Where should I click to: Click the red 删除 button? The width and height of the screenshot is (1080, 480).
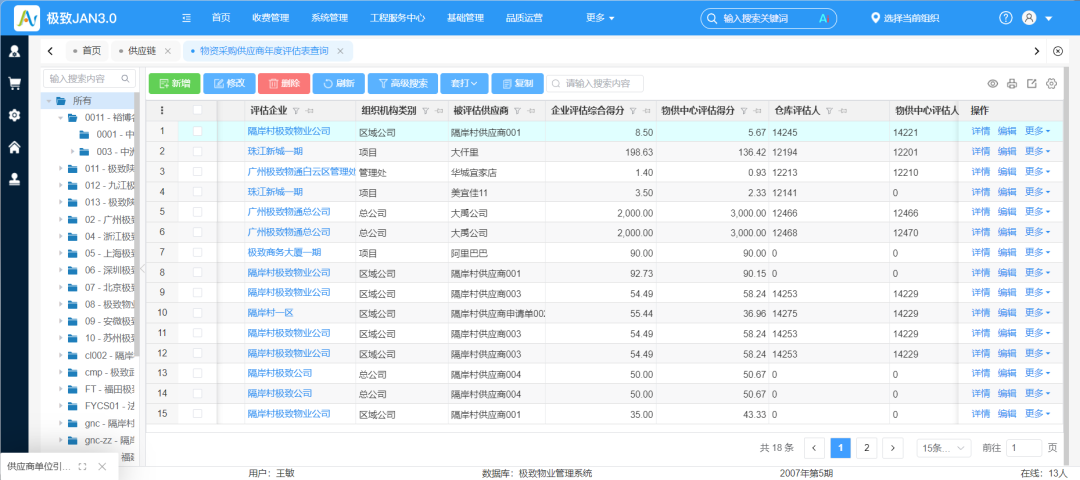click(284, 84)
